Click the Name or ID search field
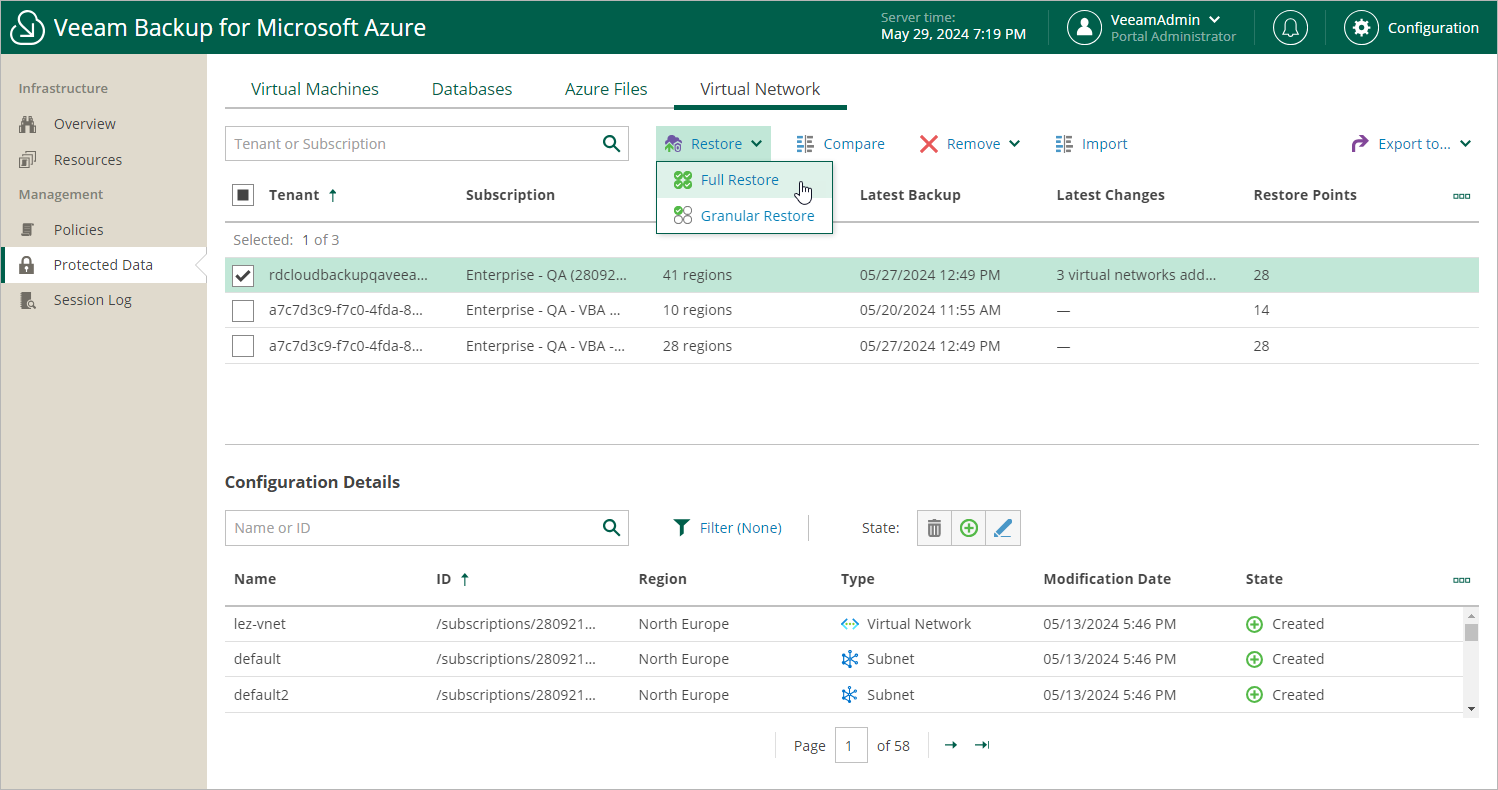 click(410, 528)
